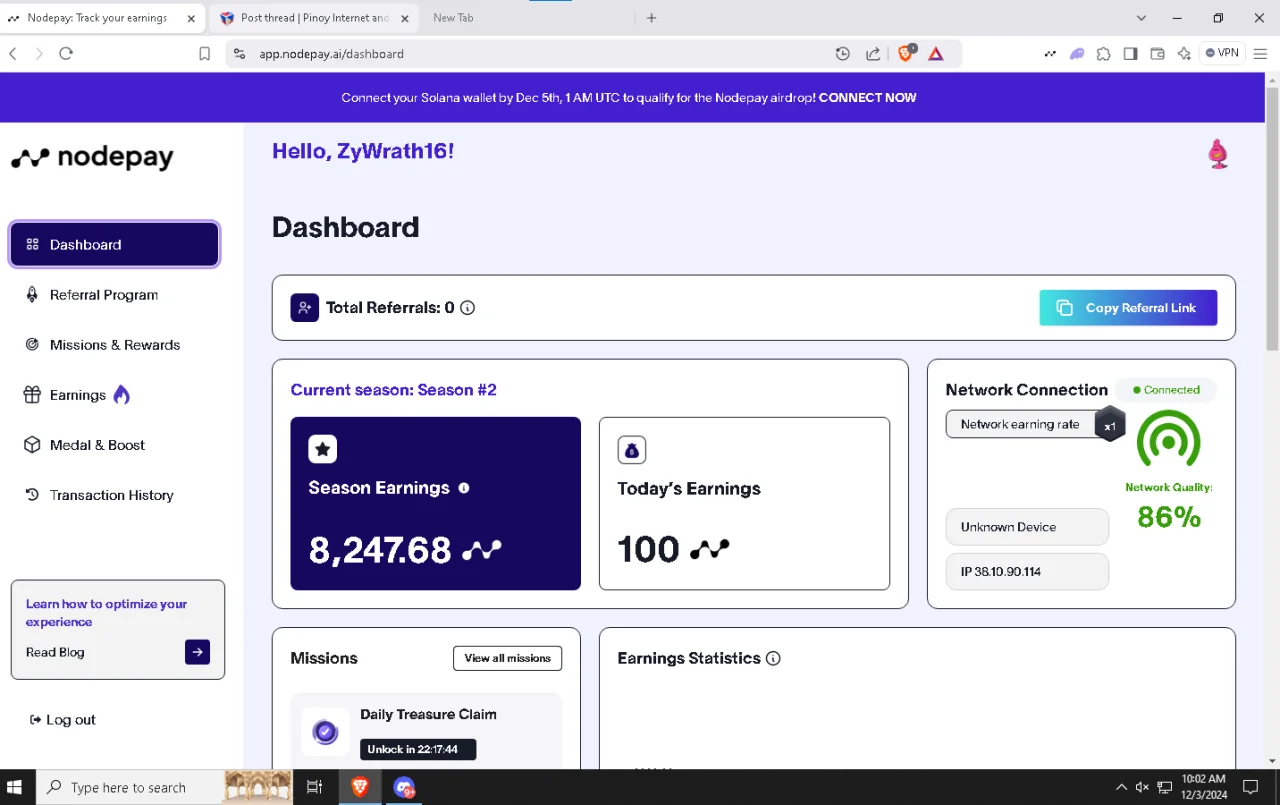Open the Discord app on the taskbar
Viewport: 1280px width, 805px height.
pos(404,788)
